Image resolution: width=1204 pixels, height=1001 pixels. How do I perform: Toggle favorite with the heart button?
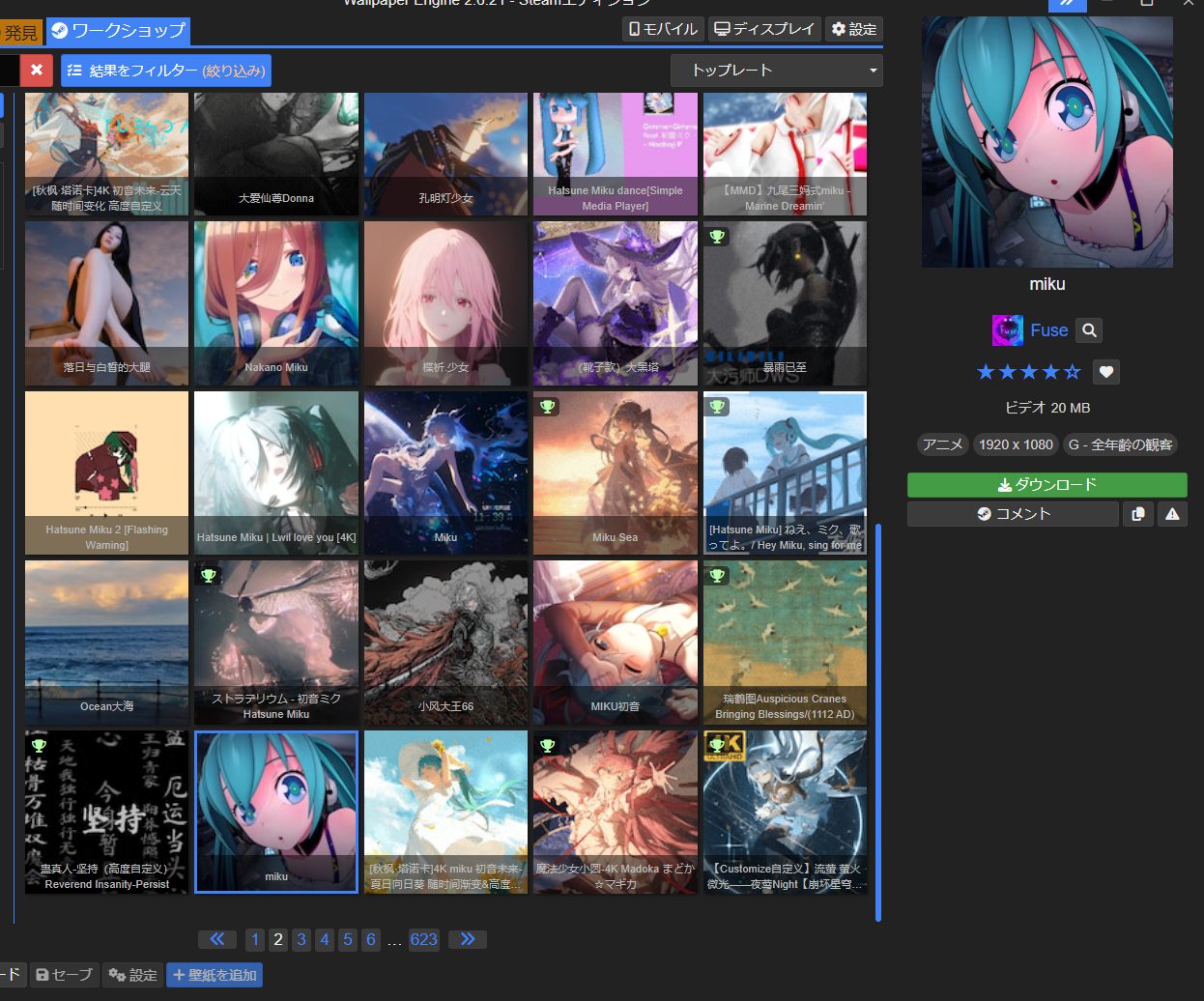pyautogui.click(x=1106, y=372)
